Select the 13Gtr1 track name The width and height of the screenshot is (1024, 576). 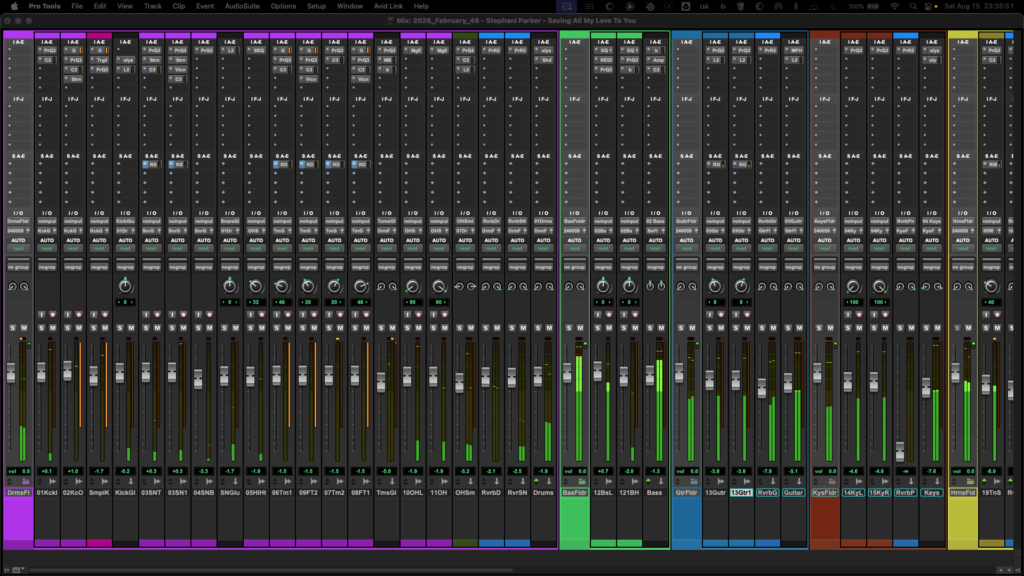pos(741,492)
